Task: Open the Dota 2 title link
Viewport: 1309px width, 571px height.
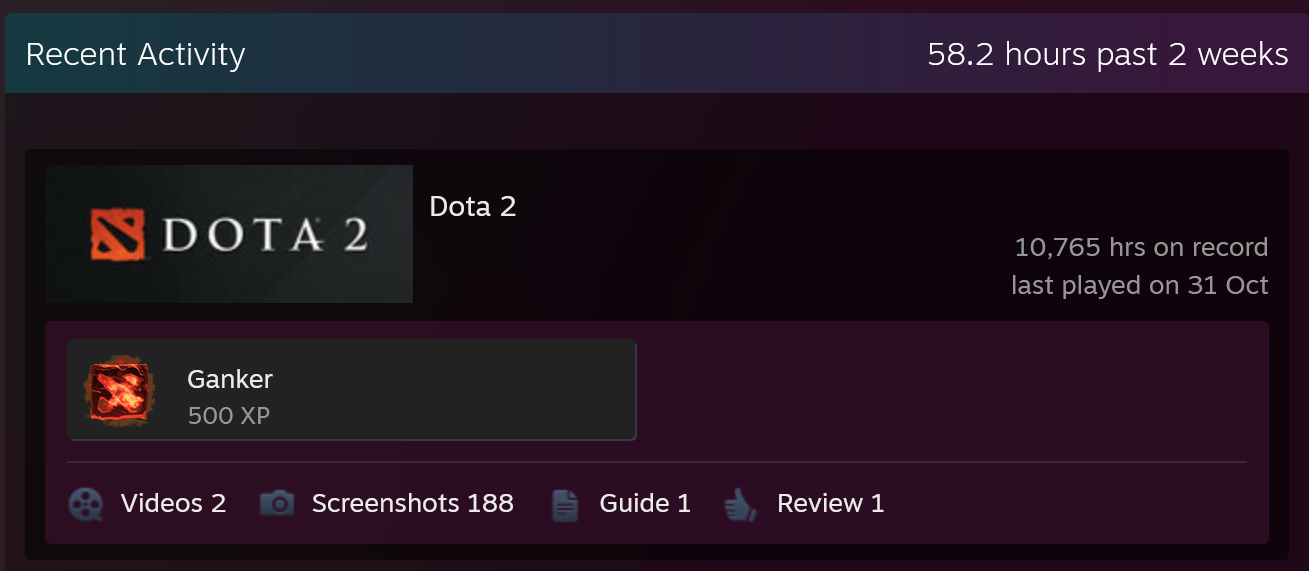Action: tap(472, 207)
